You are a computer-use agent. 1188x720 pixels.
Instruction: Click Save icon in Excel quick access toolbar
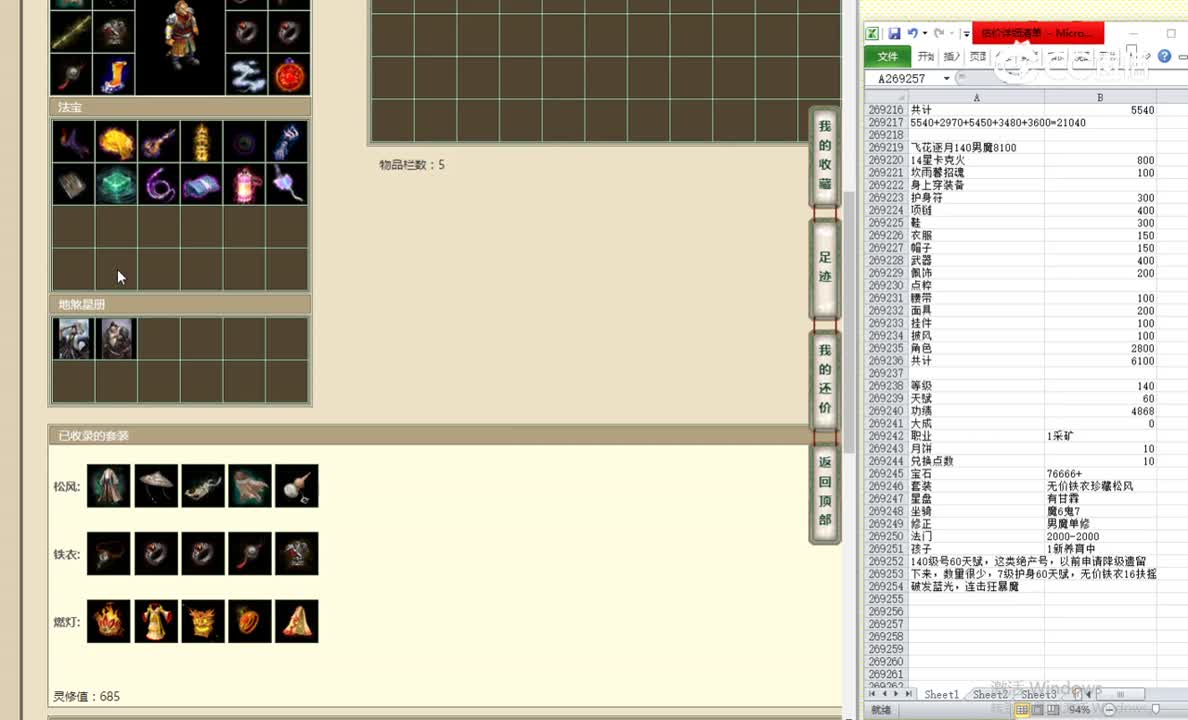click(x=894, y=33)
